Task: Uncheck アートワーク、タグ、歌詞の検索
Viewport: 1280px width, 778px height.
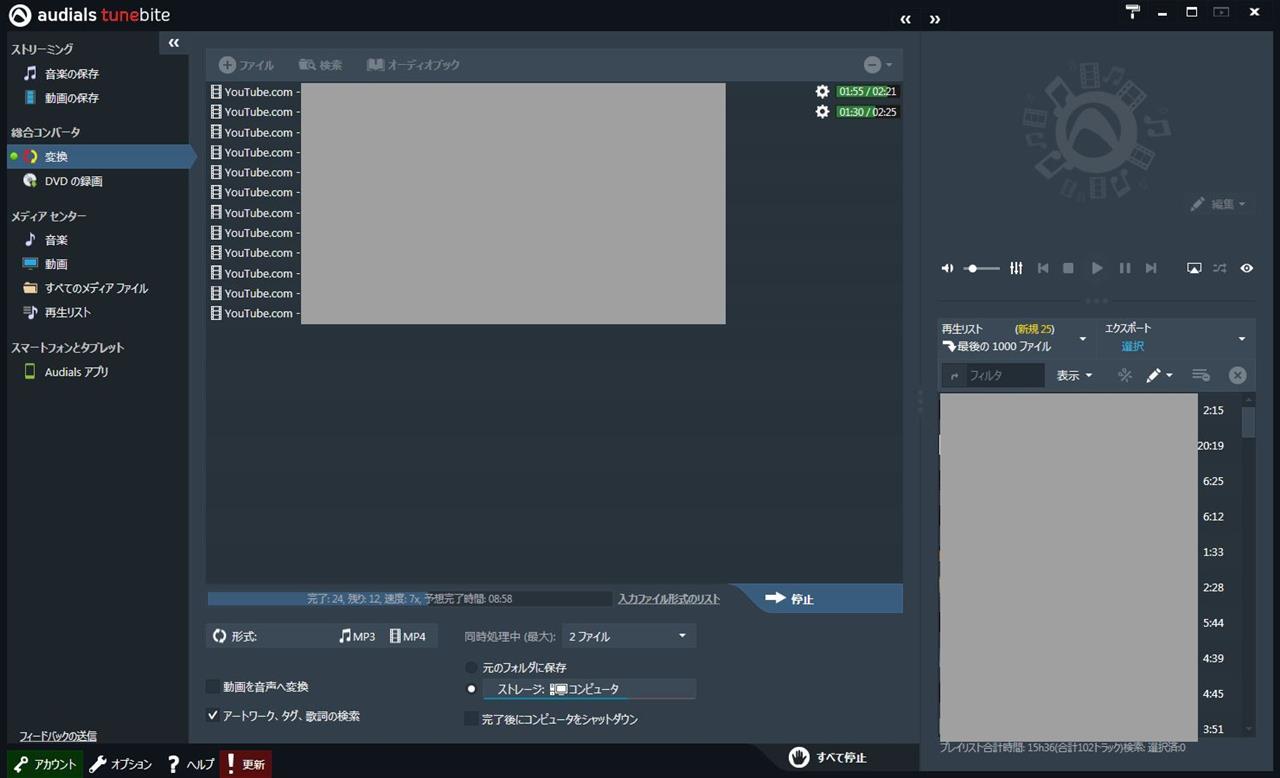Action: (212, 716)
